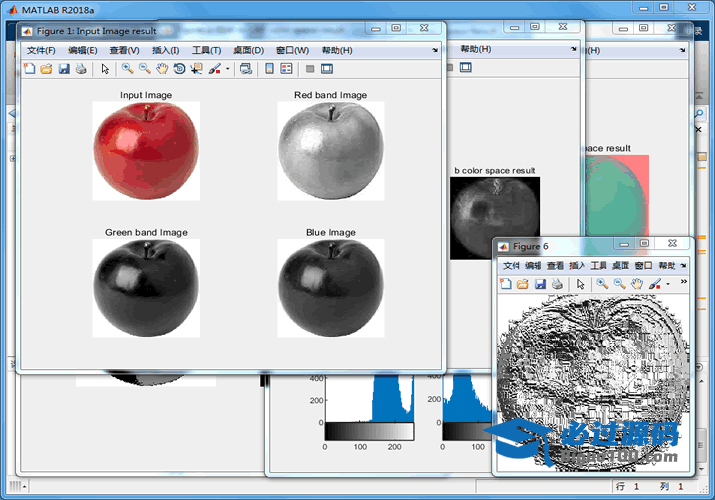Screen dimensions: 715x500
Task: Select Data Cursor tool in Figure 1
Action: tap(197, 69)
